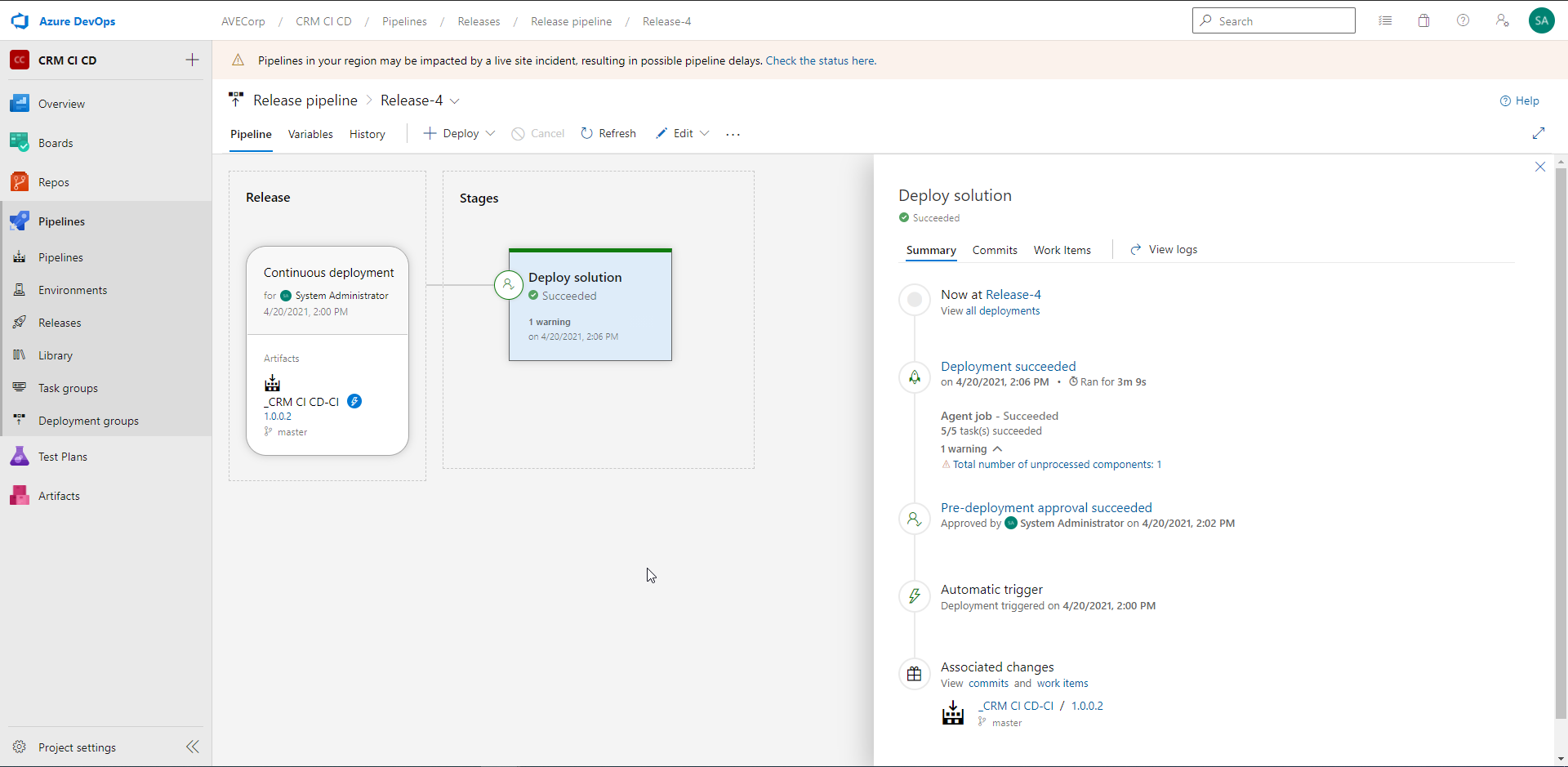Open Boards from the sidebar
1568x767 pixels.
pyautogui.click(x=56, y=142)
